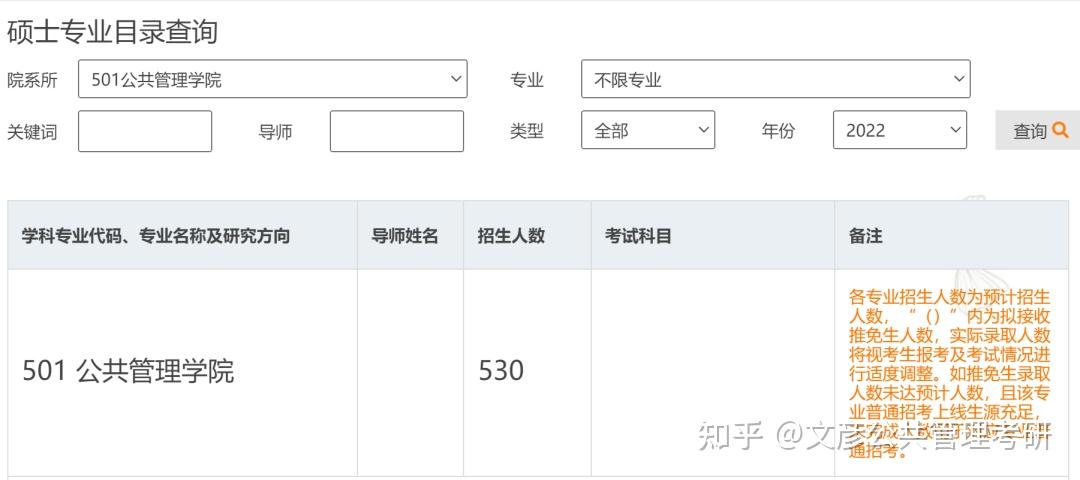Click the search magnifier icon on 查询

[x=1060, y=129]
